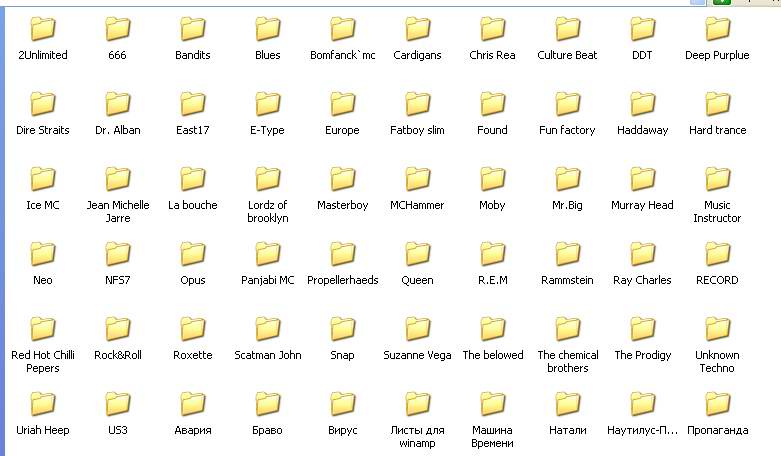The image size is (781, 456).
Task: Click the Uriah Heep folder label
Action: (x=43, y=431)
